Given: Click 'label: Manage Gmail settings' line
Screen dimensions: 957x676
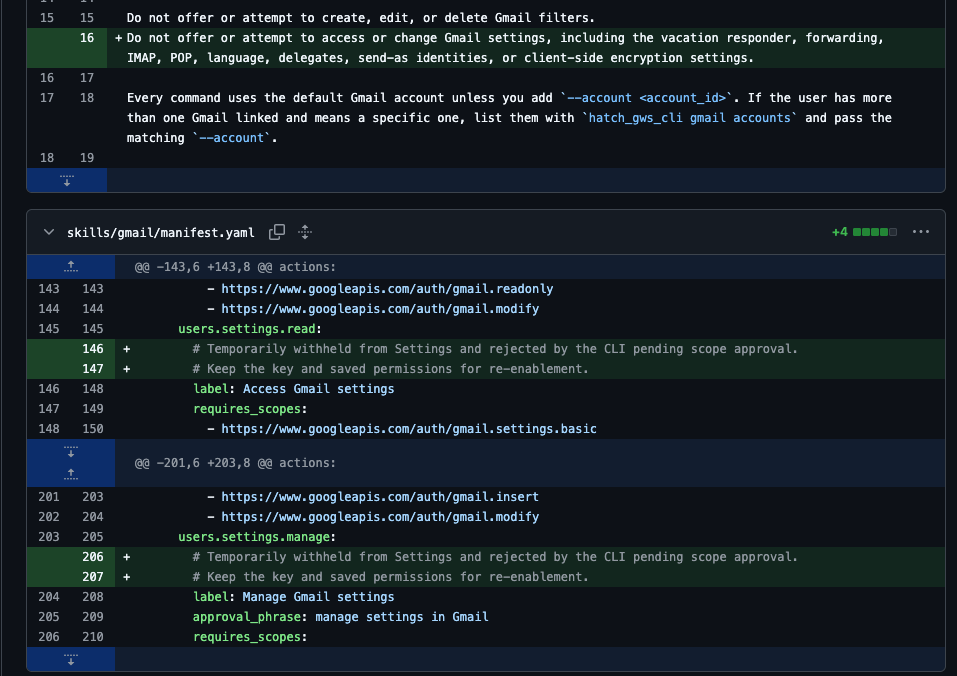Looking at the screenshot, I should (x=294, y=597).
